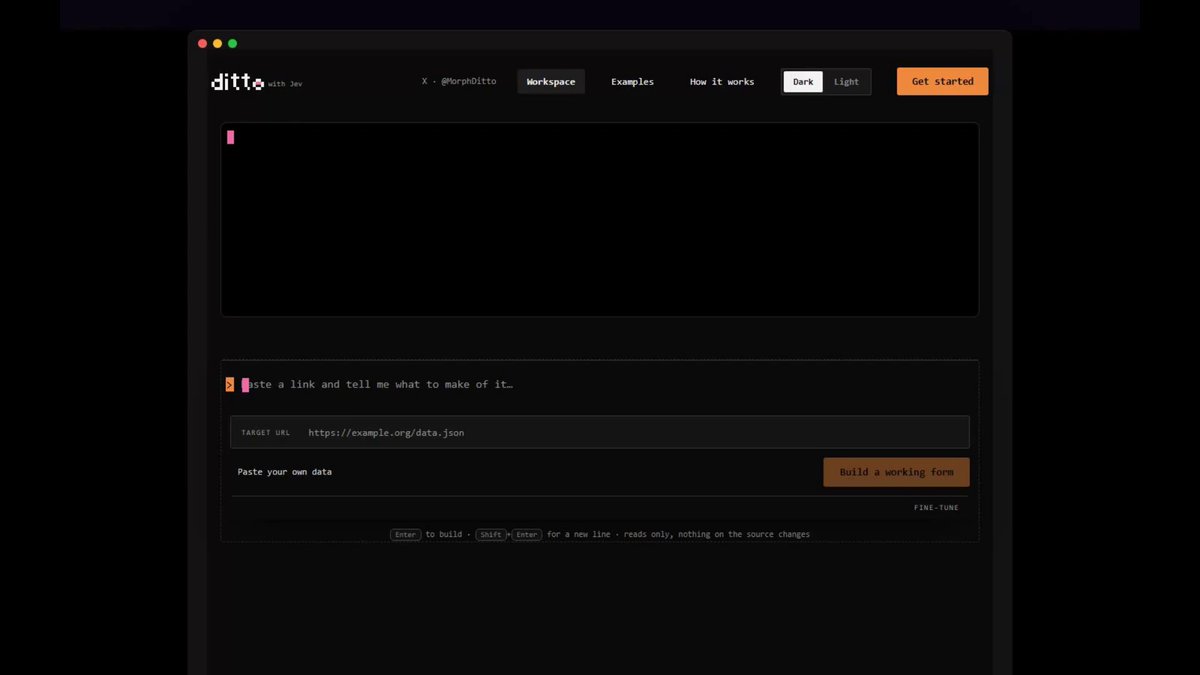The width and height of the screenshot is (1200, 675).
Task: Switch to the Workspace tab
Action: pos(551,82)
